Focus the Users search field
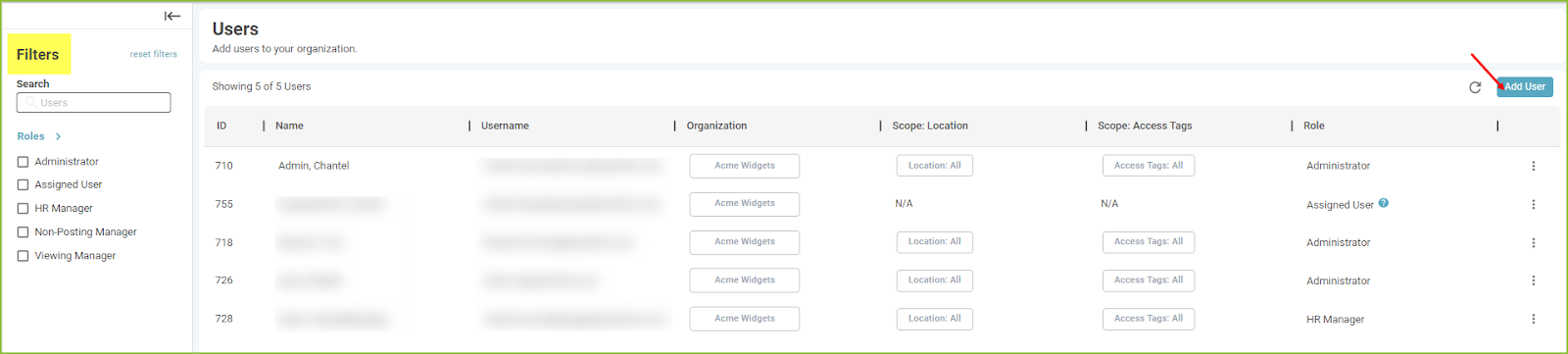This screenshot has width=1568, height=354. tap(93, 102)
